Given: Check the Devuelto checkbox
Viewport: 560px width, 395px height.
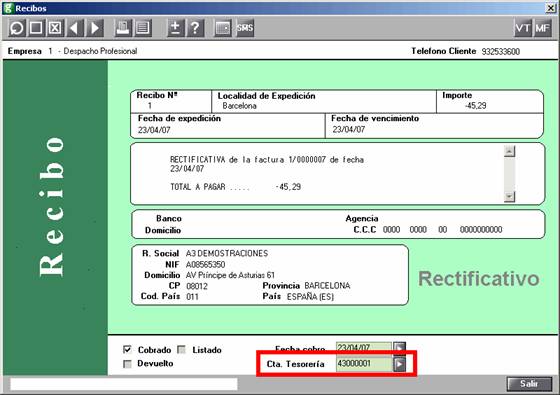Looking at the screenshot, I should tap(127, 364).
